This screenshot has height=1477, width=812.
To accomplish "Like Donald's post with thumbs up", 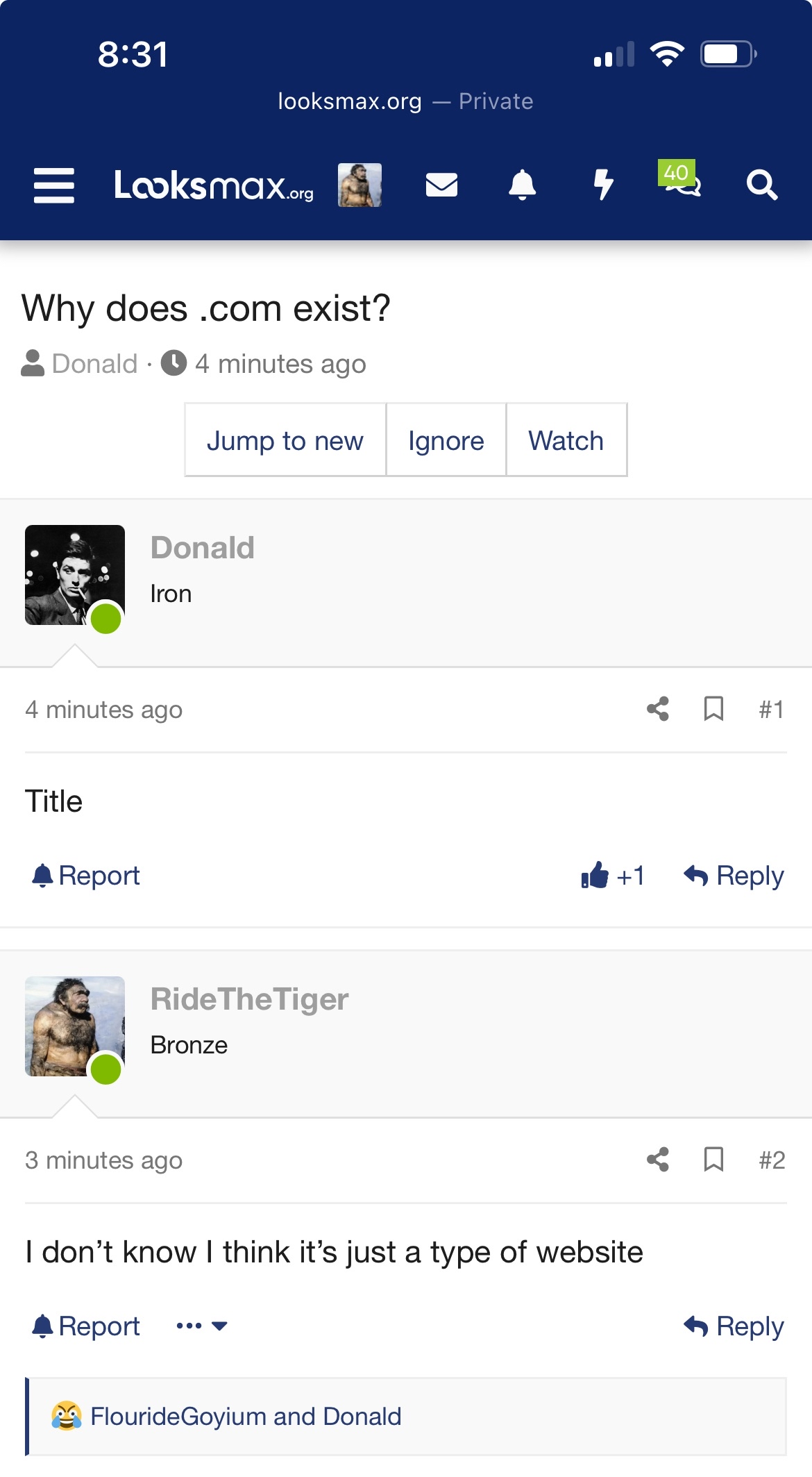I will 595,876.
